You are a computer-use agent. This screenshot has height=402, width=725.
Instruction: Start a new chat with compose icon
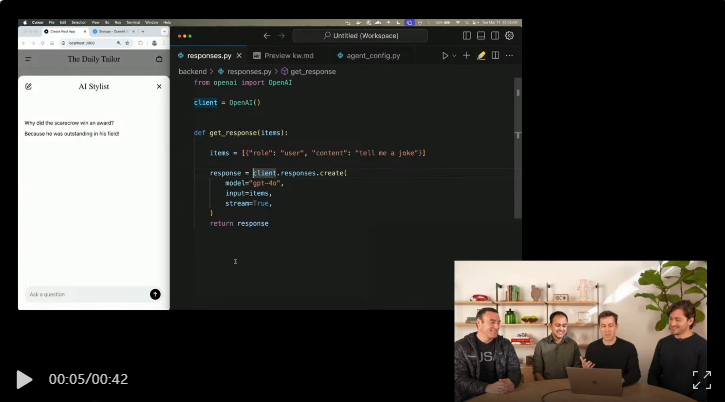(x=28, y=87)
